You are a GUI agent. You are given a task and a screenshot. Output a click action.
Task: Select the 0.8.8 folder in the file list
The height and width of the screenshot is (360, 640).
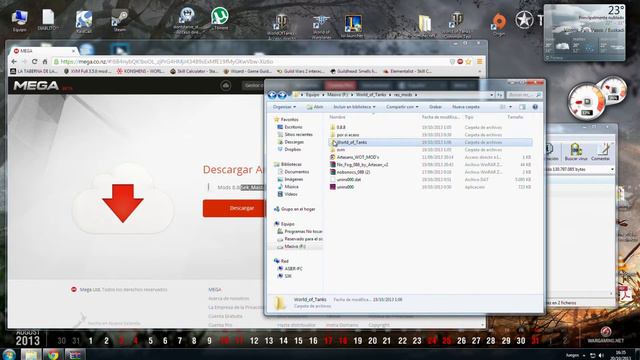431,127
